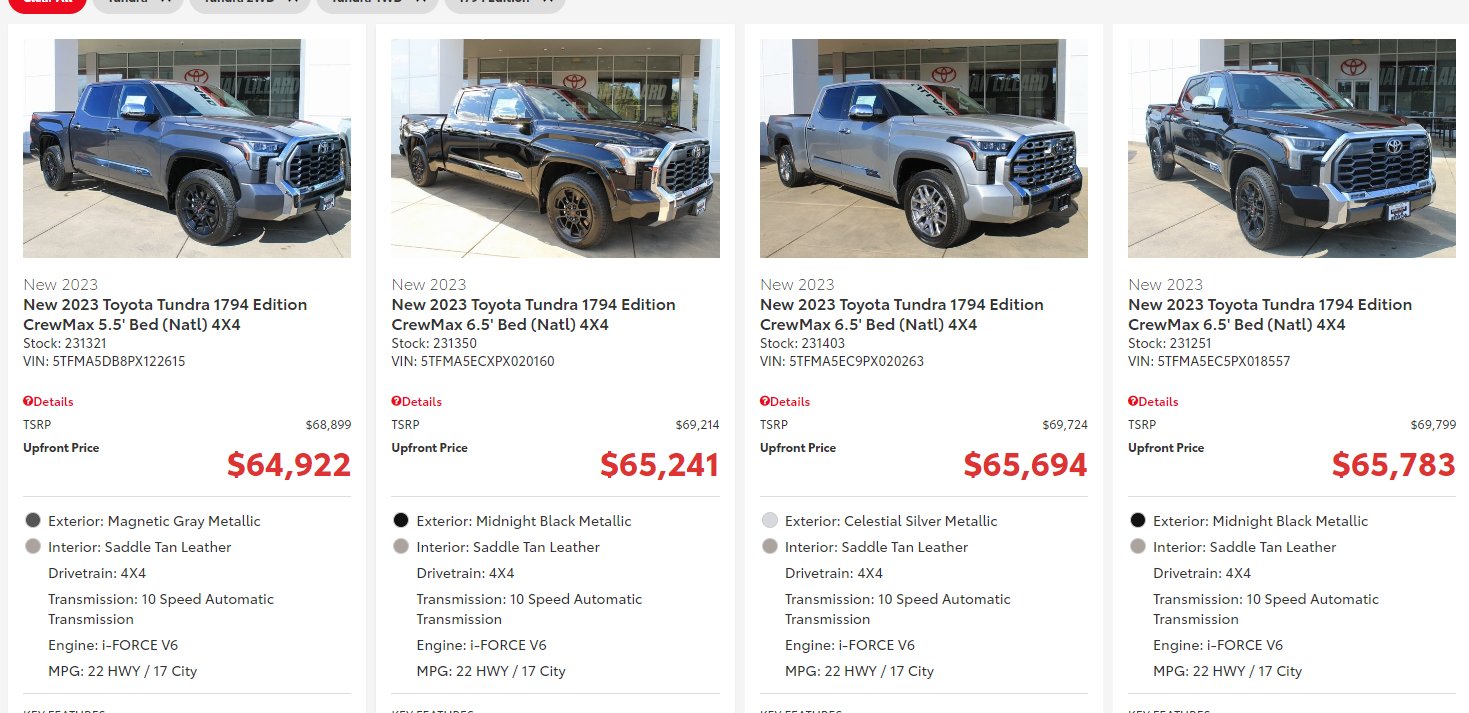
Task: Open black Tundra photo for stock 231251
Action: (x=1292, y=148)
